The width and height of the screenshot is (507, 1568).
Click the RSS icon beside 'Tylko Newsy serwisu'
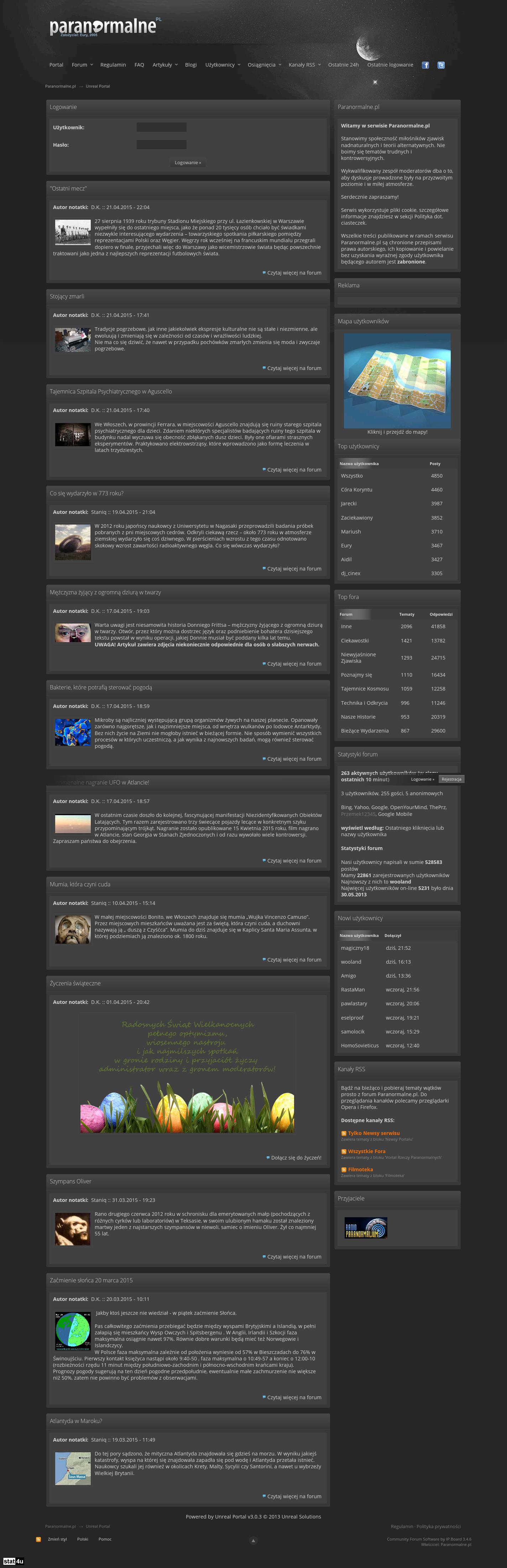(x=344, y=1134)
